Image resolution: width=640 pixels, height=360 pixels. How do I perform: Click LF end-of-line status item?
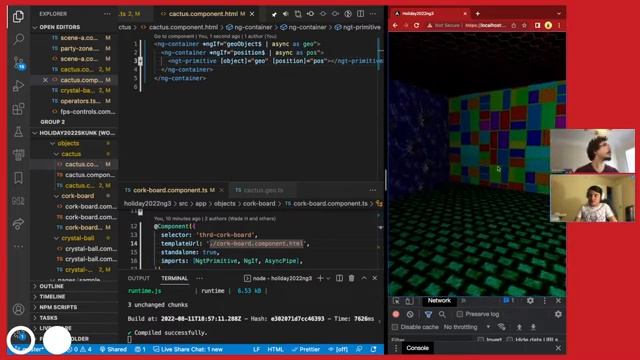[x=256, y=349]
